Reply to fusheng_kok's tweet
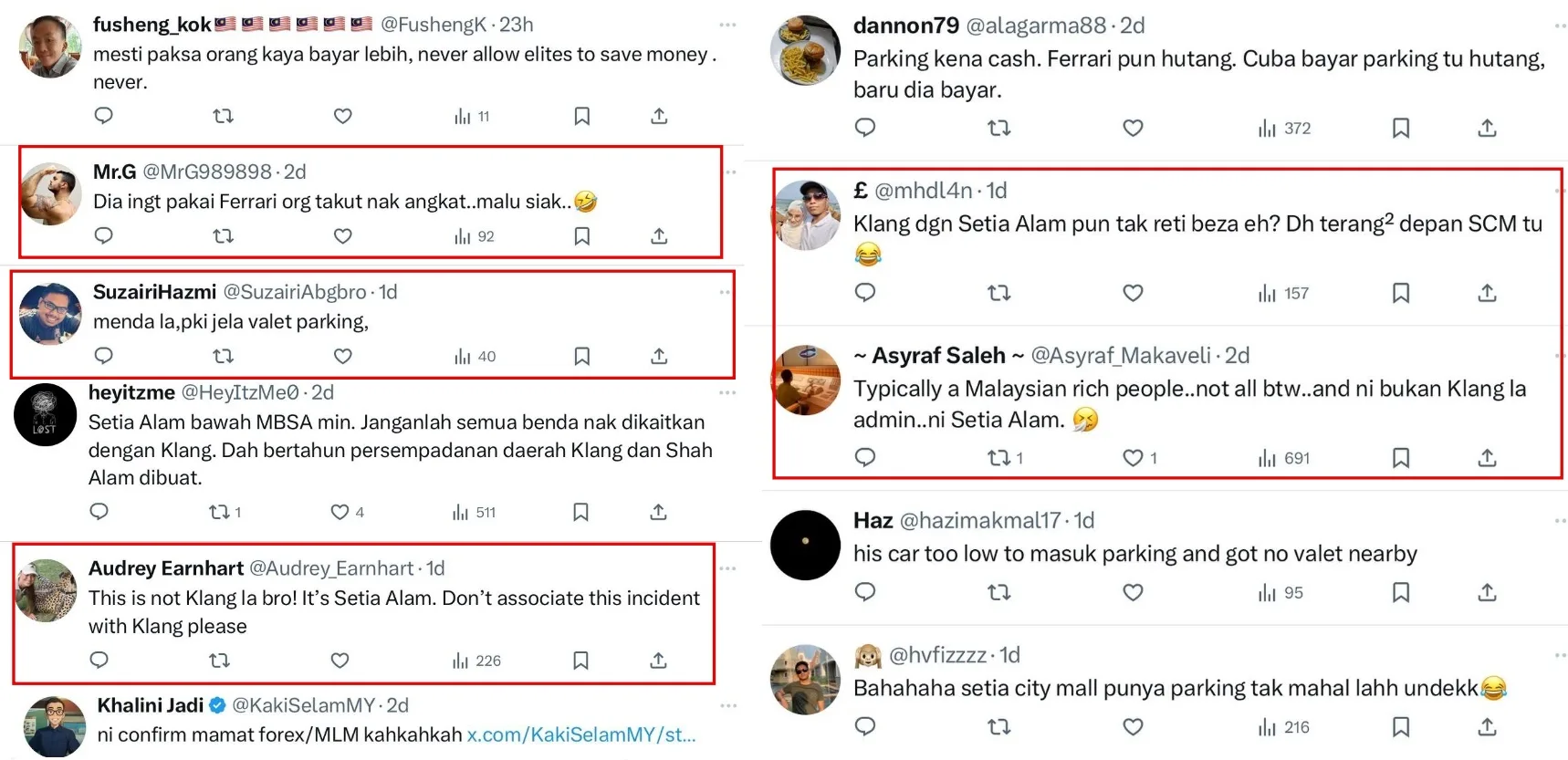1568x760 pixels. [x=104, y=116]
